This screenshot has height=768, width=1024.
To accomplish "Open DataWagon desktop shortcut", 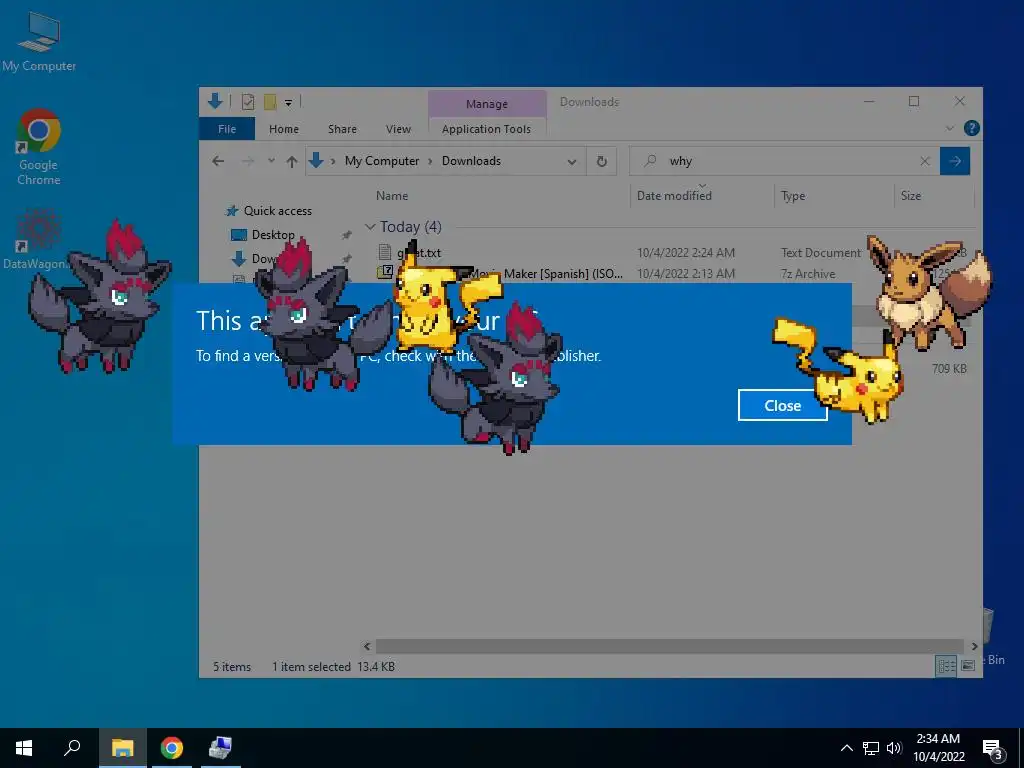I will click(x=37, y=240).
